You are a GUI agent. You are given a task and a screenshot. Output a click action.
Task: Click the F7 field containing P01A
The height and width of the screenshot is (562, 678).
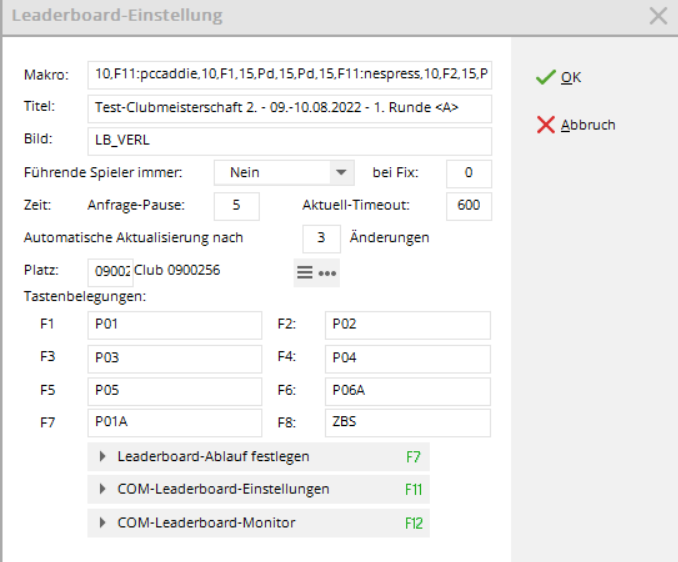pyautogui.click(x=174, y=423)
